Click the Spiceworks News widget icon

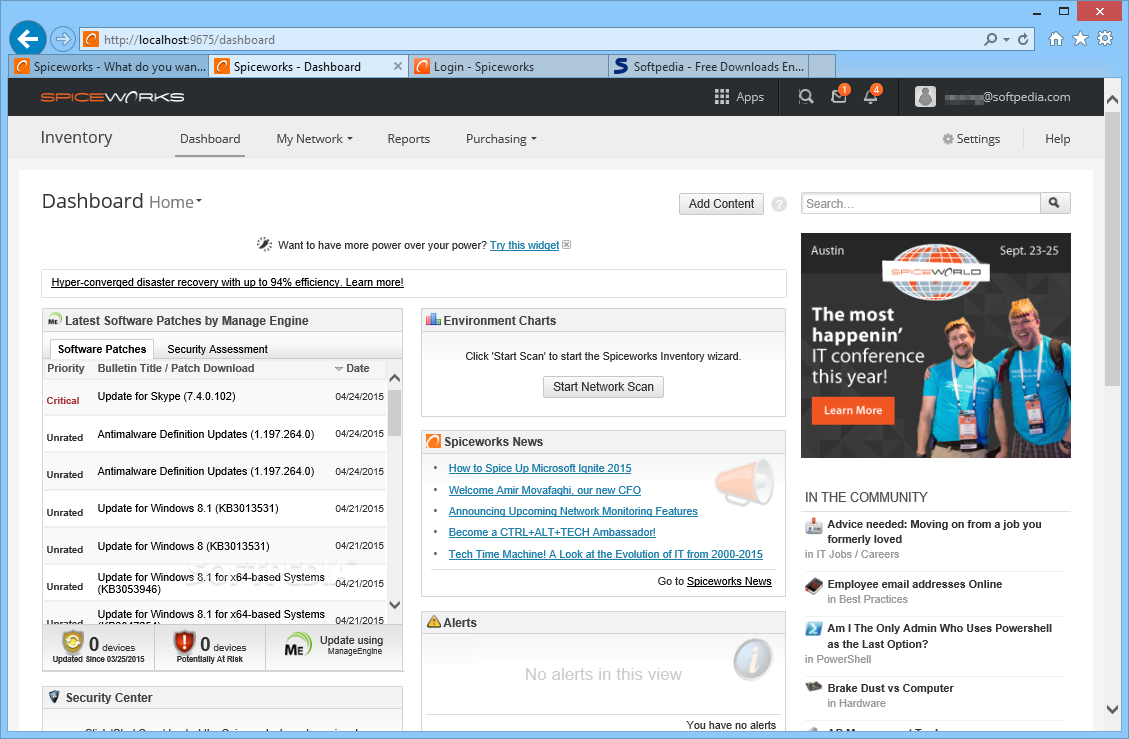[433, 441]
